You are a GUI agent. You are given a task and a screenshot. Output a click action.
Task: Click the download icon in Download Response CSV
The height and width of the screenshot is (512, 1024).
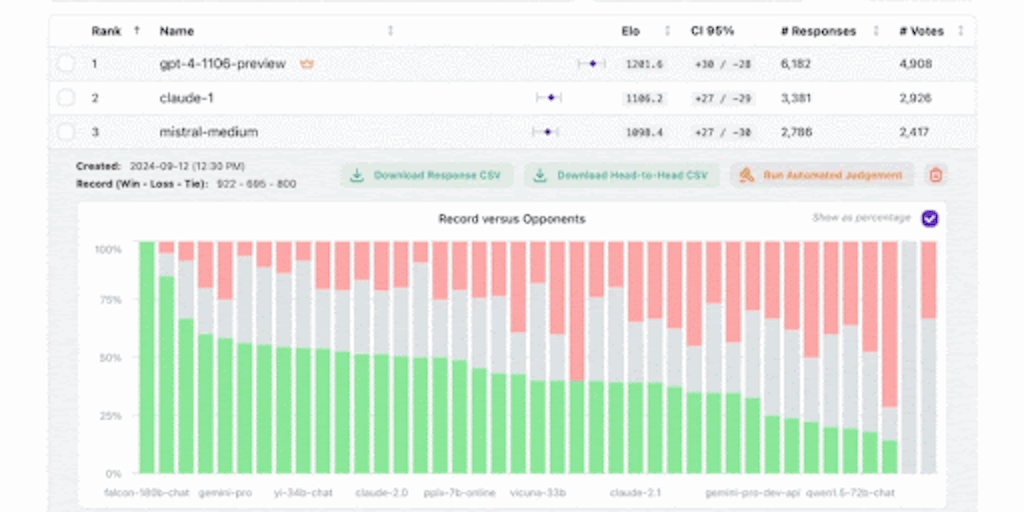point(356,175)
